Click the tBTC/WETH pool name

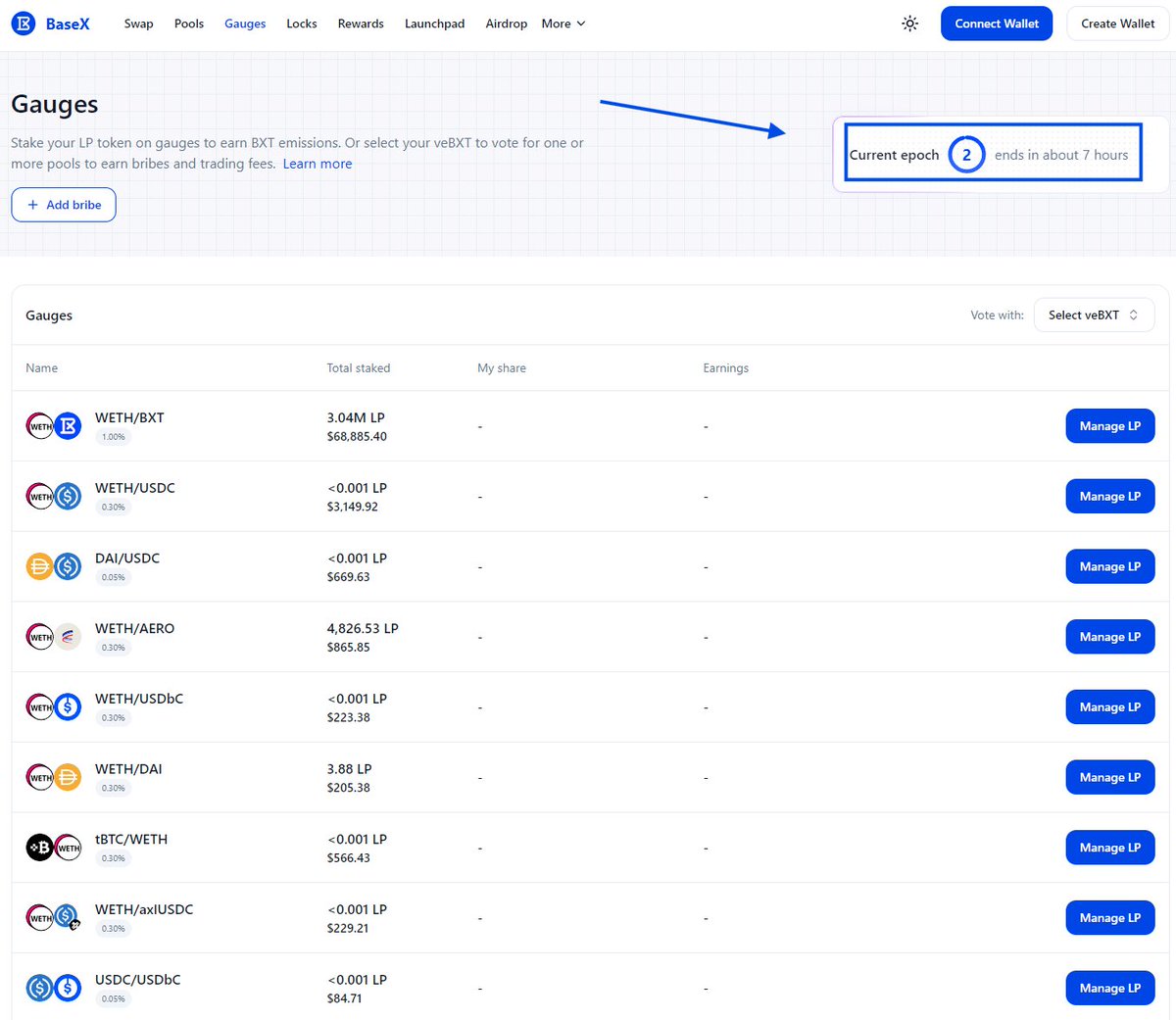131,839
